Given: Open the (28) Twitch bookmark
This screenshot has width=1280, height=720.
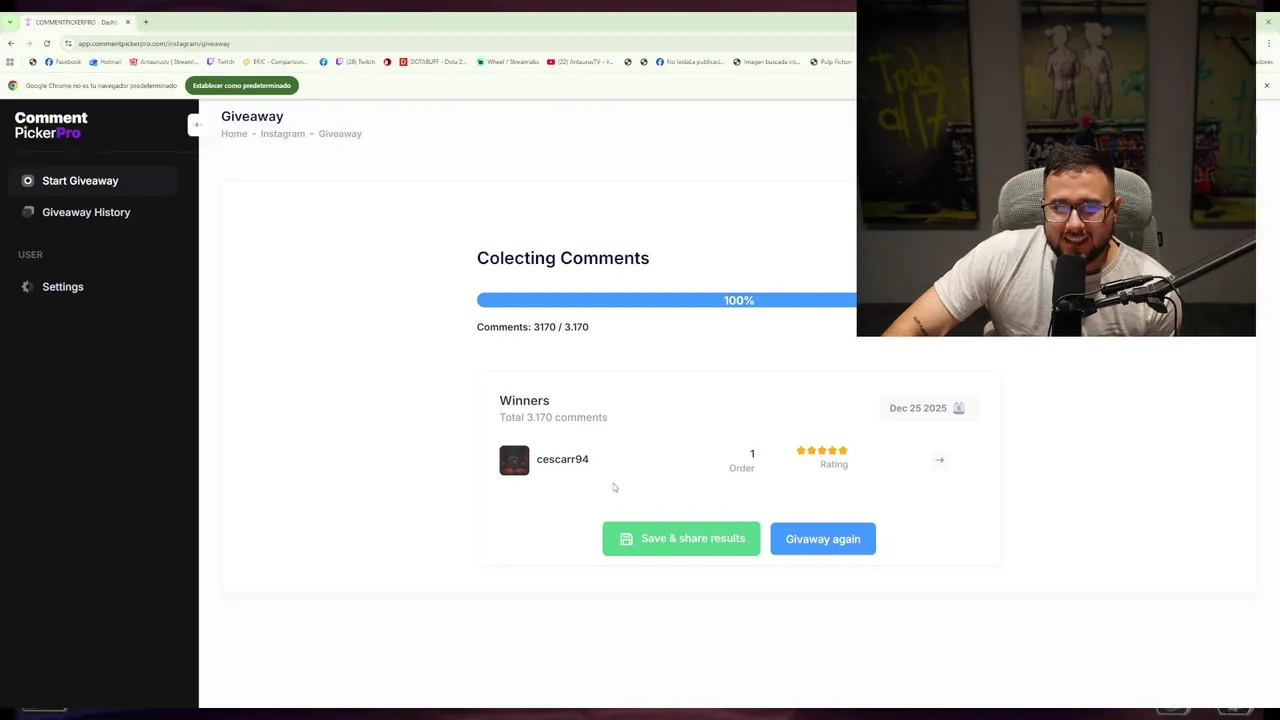Looking at the screenshot, I should point(355,62).
